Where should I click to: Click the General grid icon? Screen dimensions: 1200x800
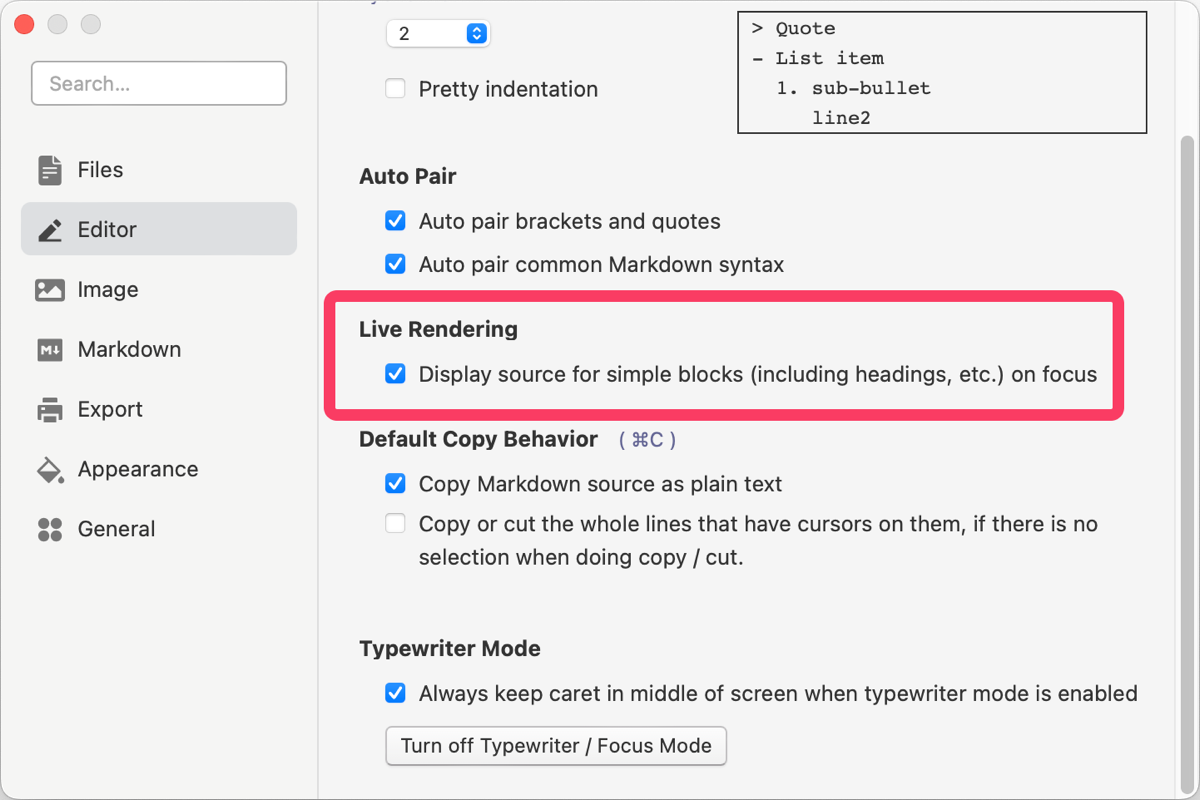[50, 529]
